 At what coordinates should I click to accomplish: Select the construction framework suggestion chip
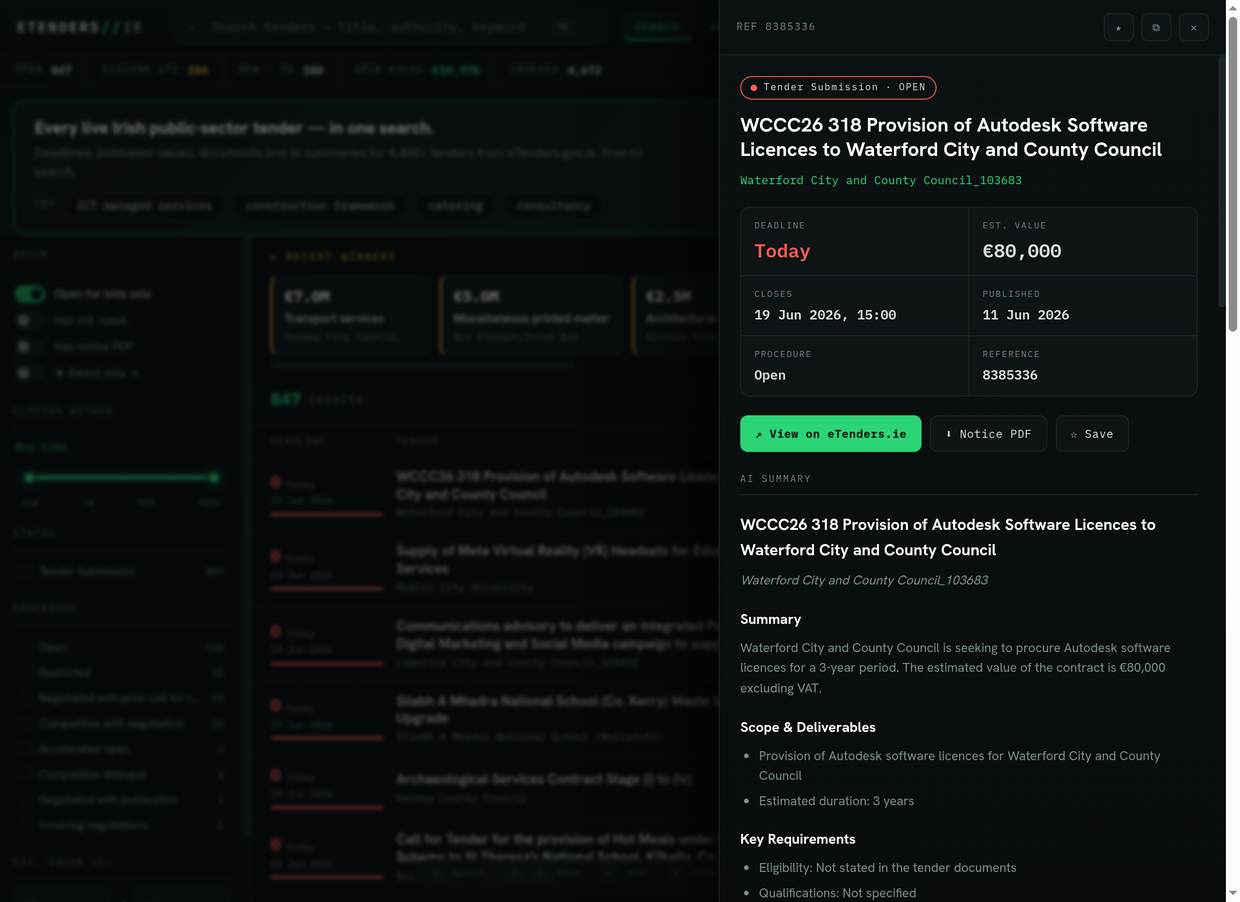pyautogui.click(x=320, y=206)
